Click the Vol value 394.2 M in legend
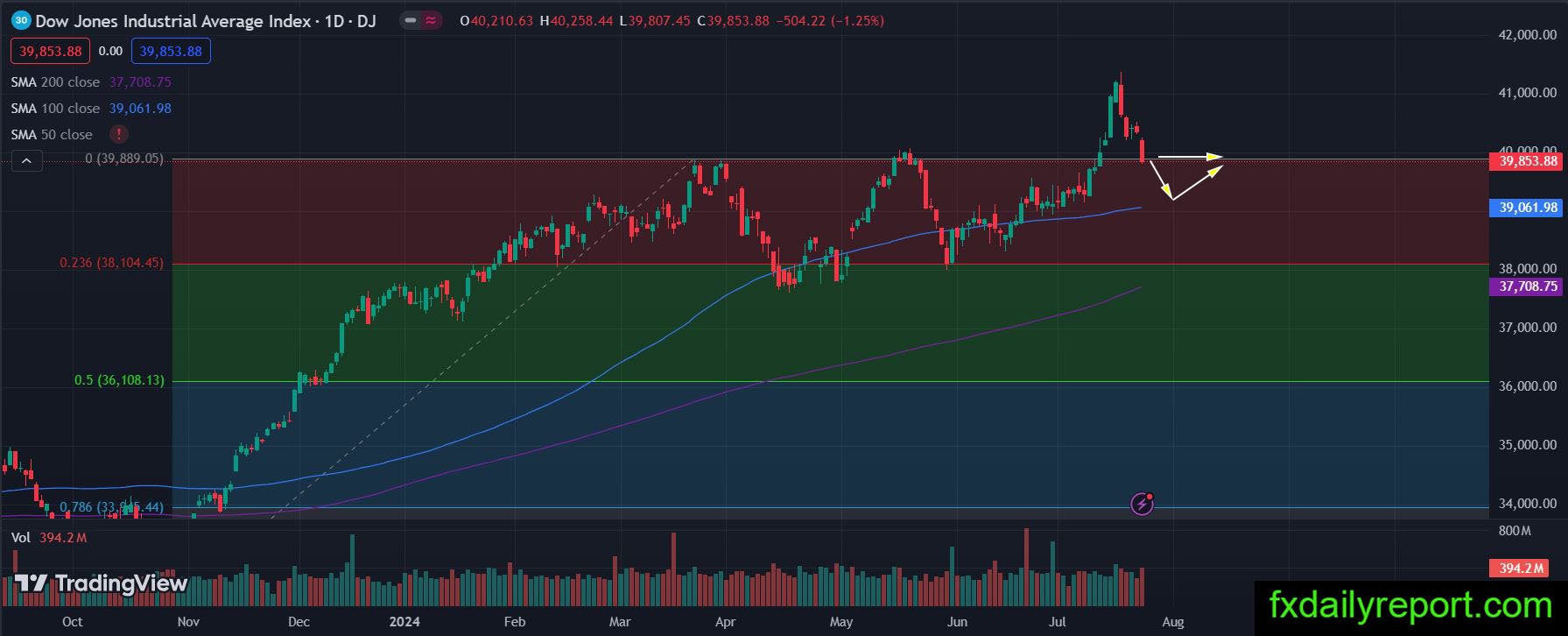Image resolution: width=1568 pixels, height=636 pixels. (x=63, y=537)
